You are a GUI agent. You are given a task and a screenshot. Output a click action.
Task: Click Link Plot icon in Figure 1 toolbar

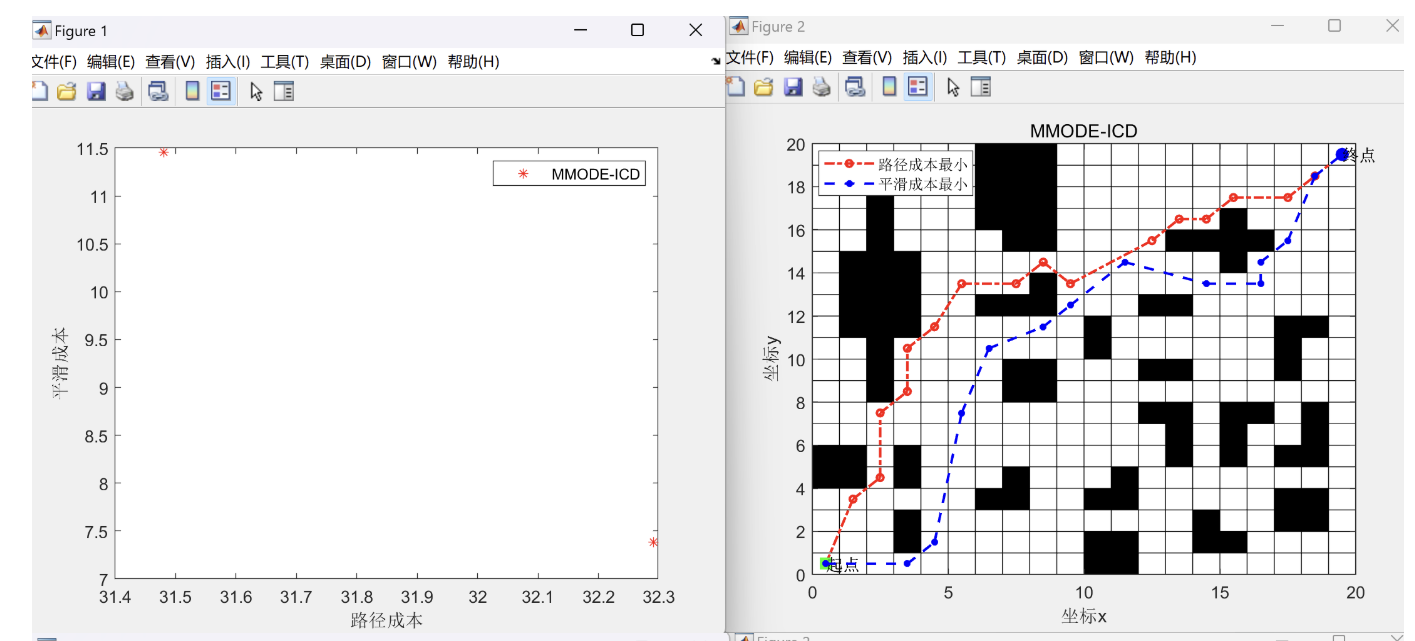coord(158,92)
